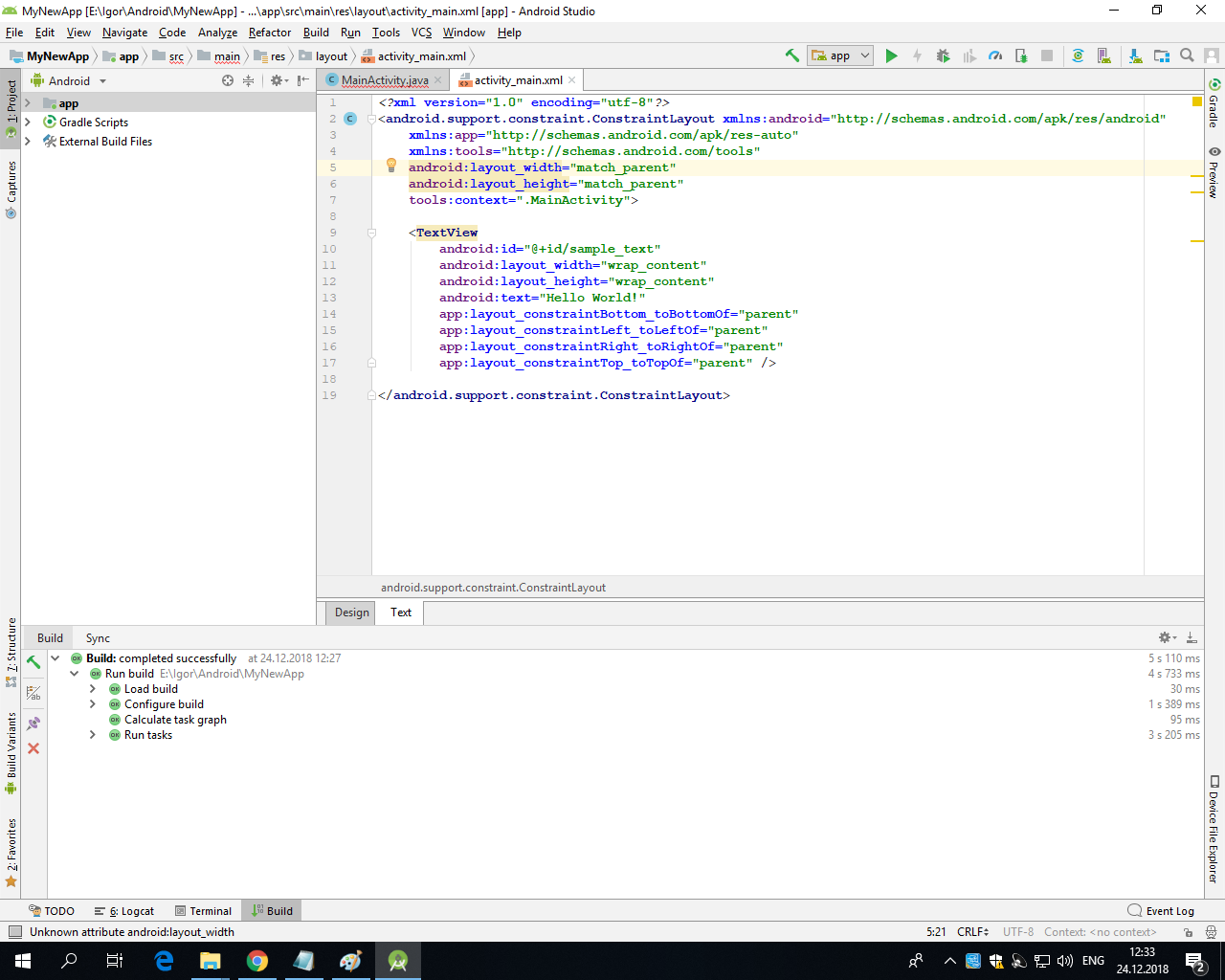Viewport: 1225px width, 980px height.
Task: Click the Make Project hammer in main toolbar
Action: point(792,56)
